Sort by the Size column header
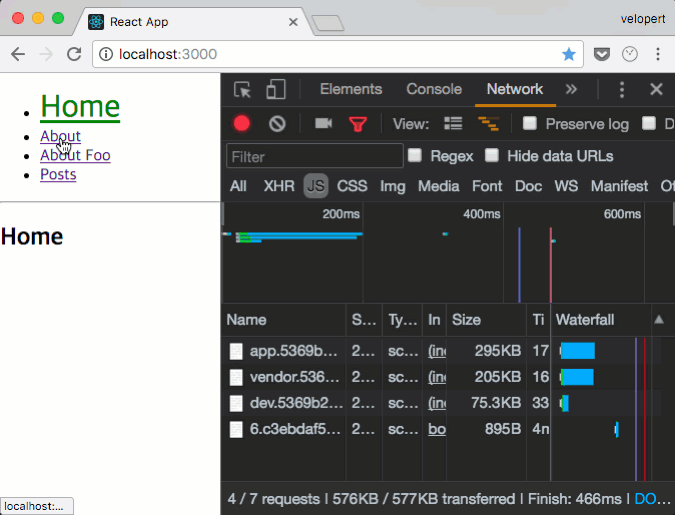675x515 pixels. pyautogui.click(x=486, y=320)
